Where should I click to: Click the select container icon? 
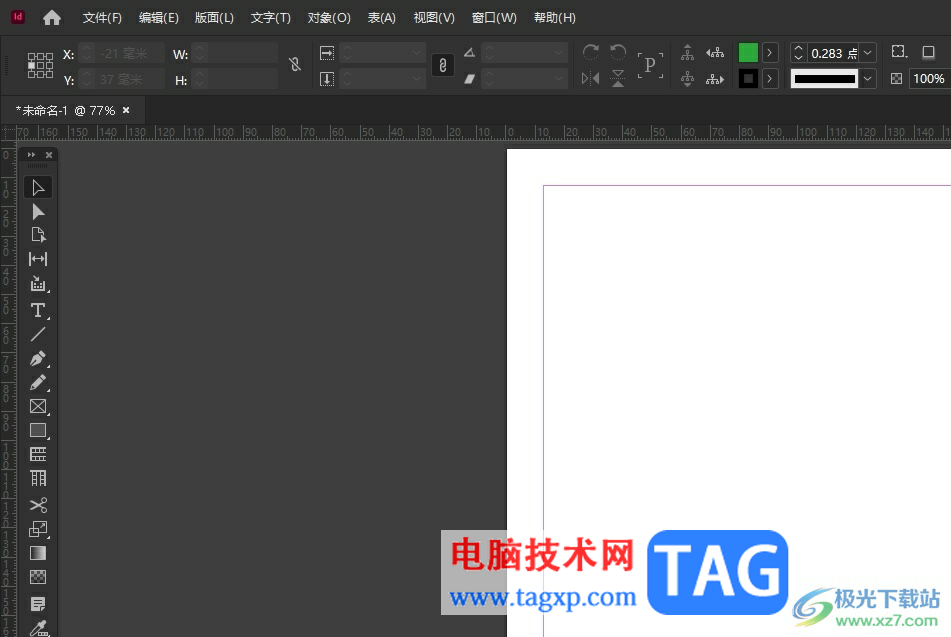pyautogui.click(x=687, y=53)
